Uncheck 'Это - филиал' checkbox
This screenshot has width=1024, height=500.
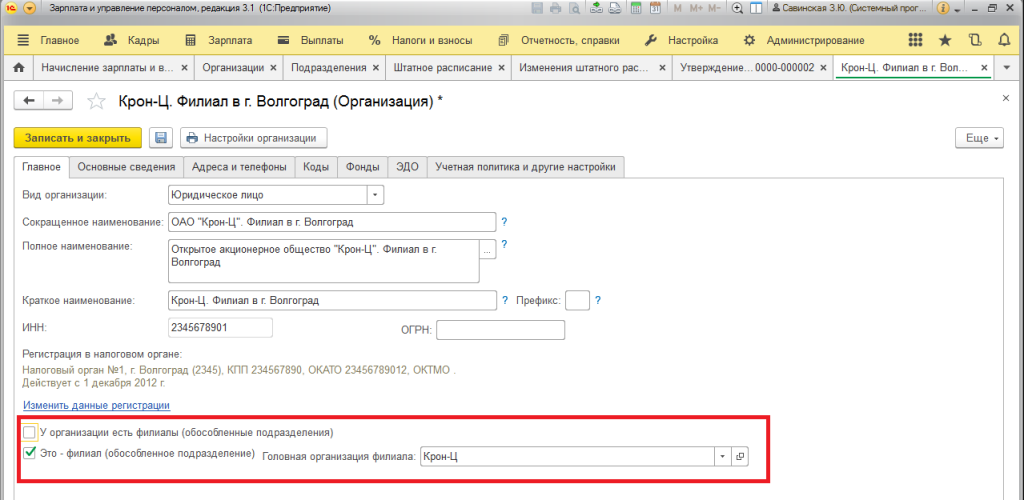click(x=29, y=454)
